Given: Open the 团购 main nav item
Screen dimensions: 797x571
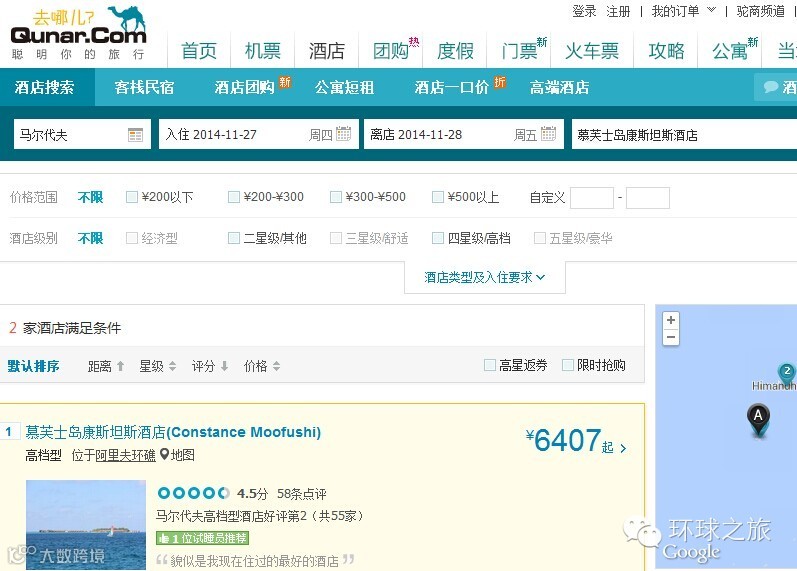Looking at the screenshot, I should (x=391, y=51).
